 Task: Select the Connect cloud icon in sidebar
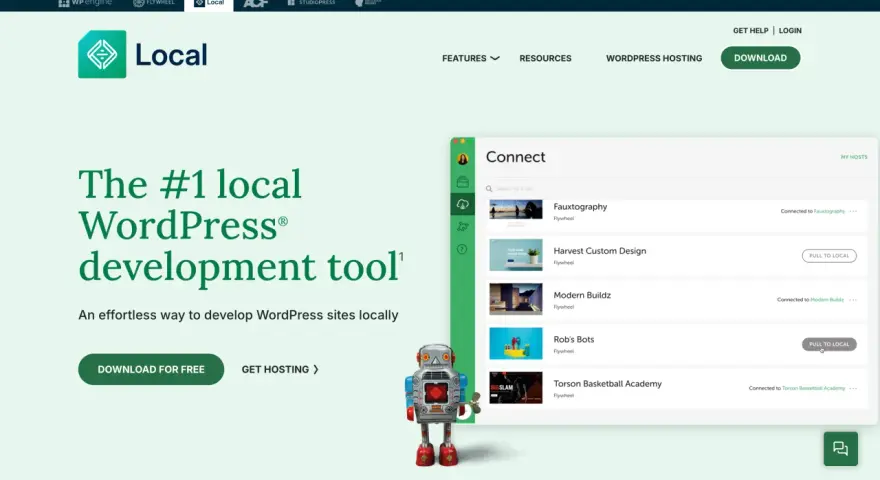pos(462,204)
